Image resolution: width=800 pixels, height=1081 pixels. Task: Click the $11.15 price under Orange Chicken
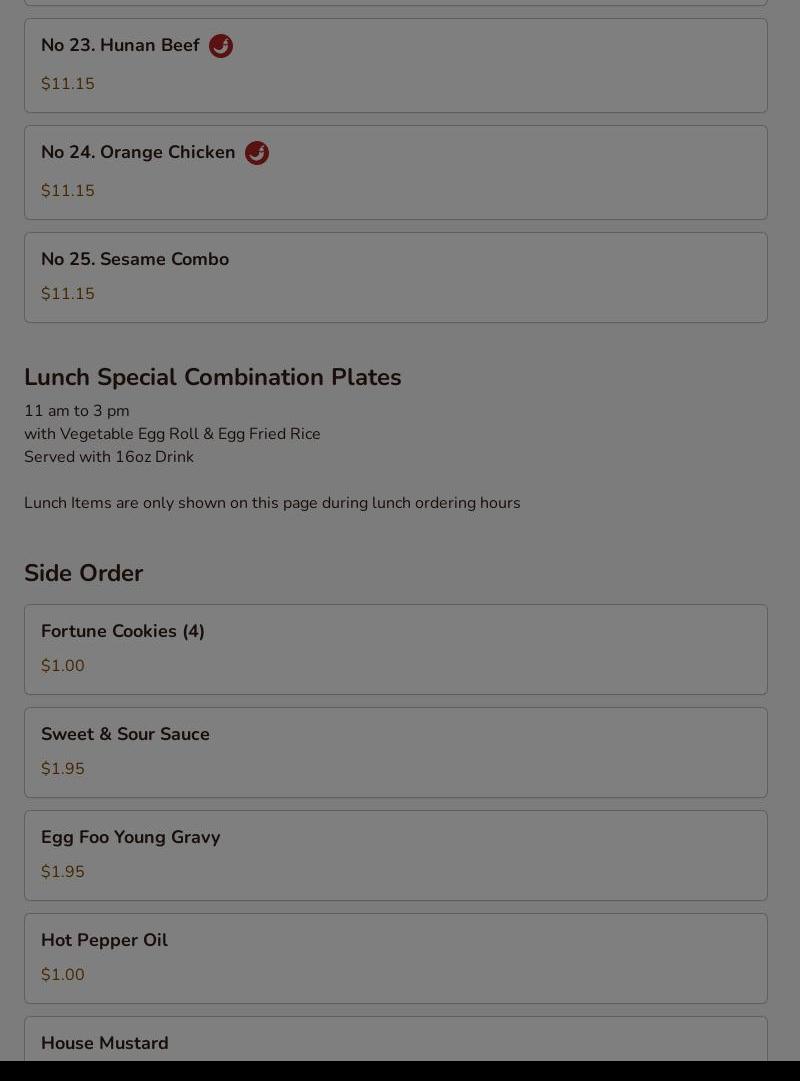pos(68,190)
